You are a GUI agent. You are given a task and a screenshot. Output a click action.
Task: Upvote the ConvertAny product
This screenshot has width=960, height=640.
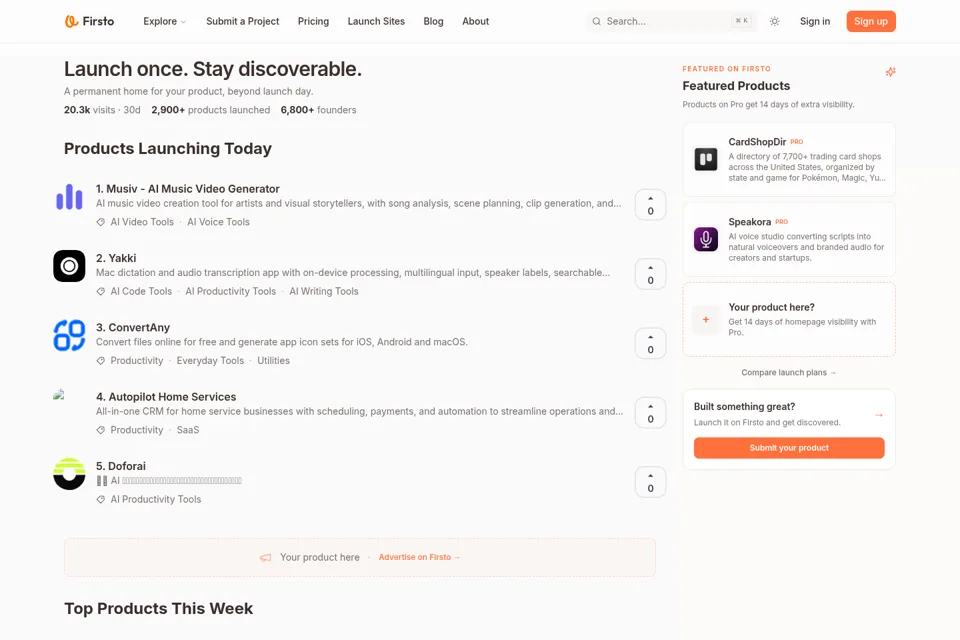pos(650,343)
